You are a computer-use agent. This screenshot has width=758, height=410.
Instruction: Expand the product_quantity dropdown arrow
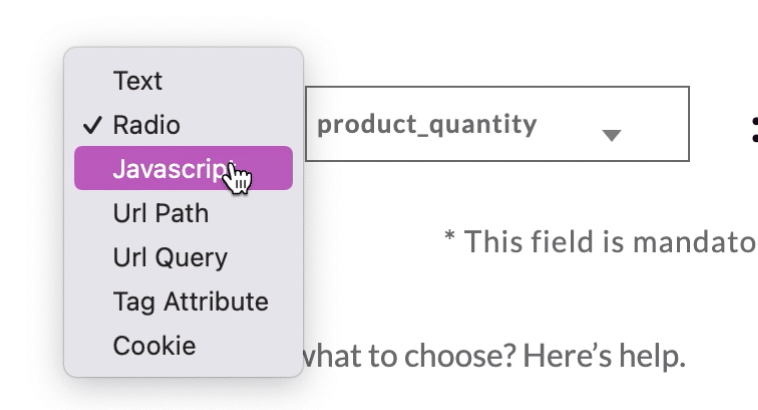pos(612,135)
